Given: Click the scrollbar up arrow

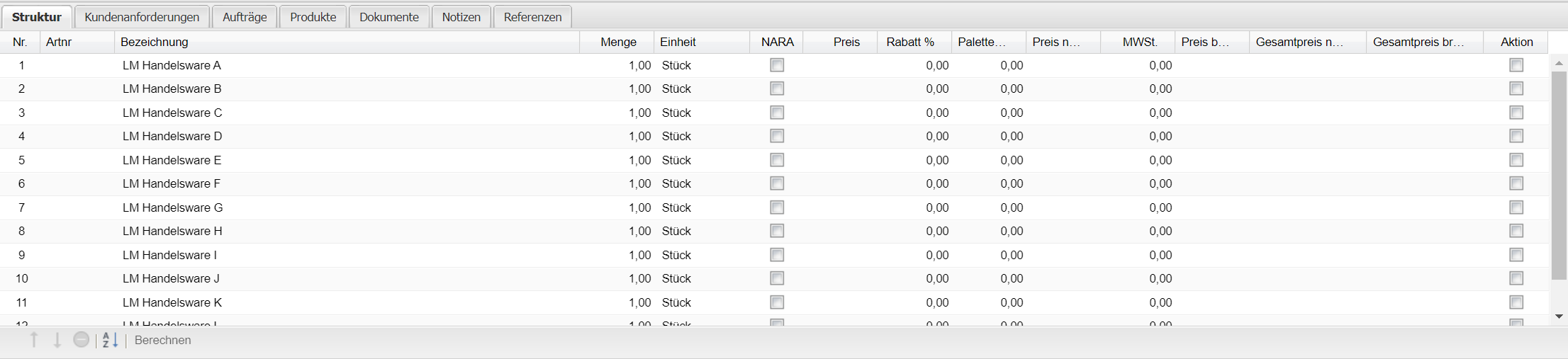Looking at the screenshot, I should point(1559,64).
